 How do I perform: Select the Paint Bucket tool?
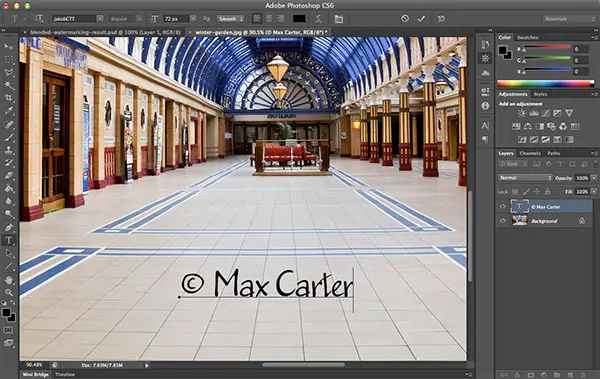coord(8,189)
